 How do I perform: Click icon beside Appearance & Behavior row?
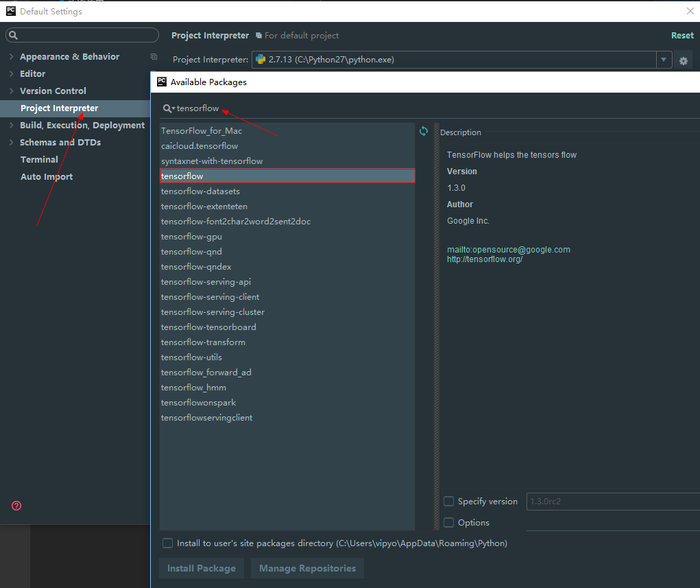click(x=153, y=57)
